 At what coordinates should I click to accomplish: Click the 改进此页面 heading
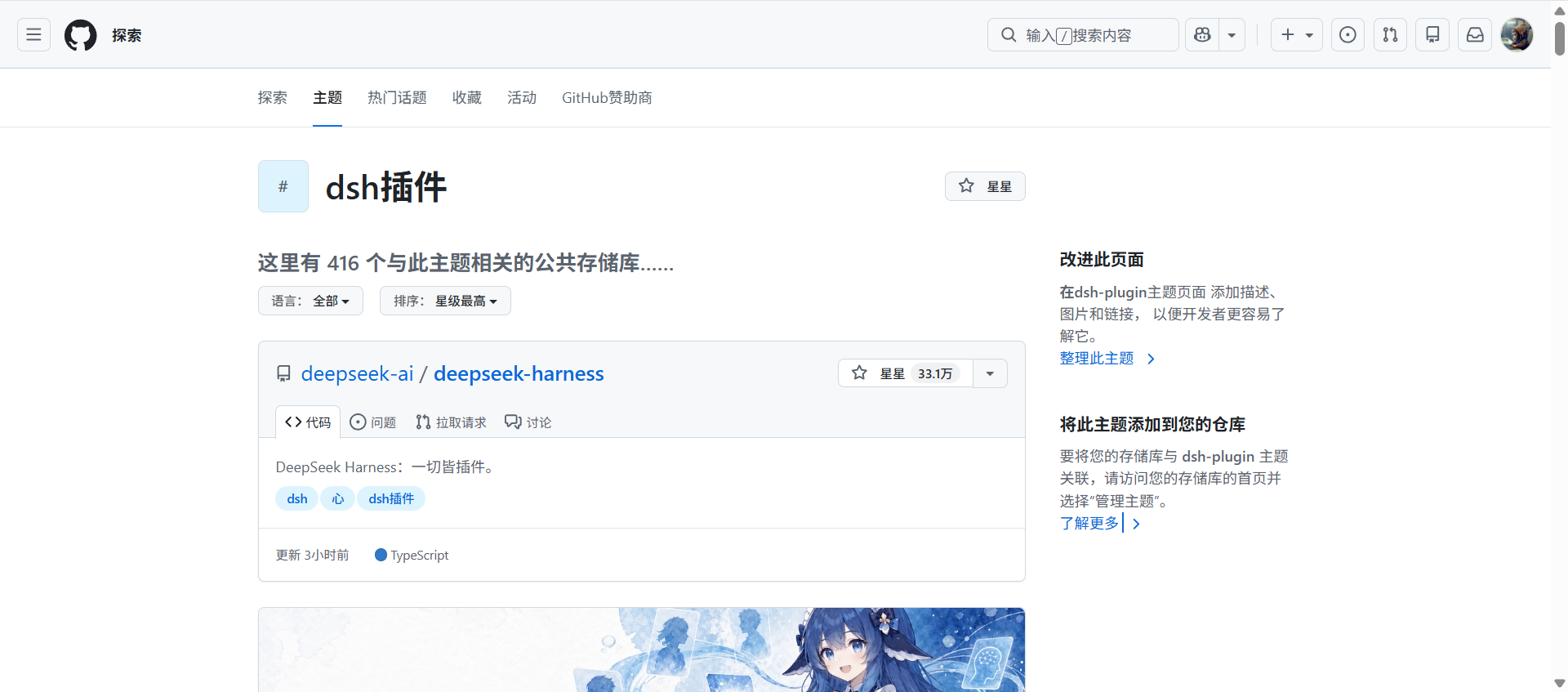(x=1102, y=260)
